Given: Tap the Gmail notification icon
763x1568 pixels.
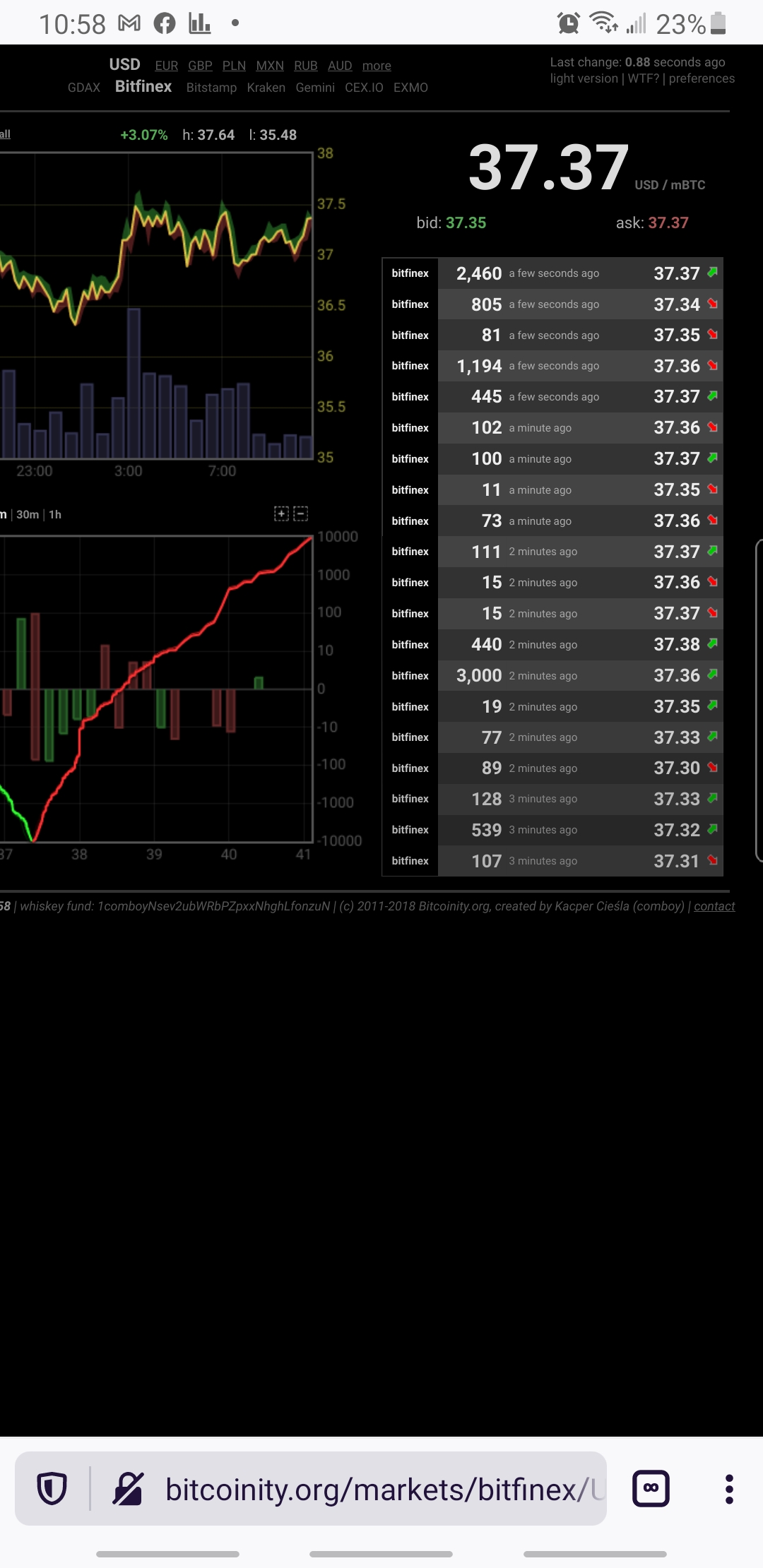Looking at the screenshot, I should point(129,23).
